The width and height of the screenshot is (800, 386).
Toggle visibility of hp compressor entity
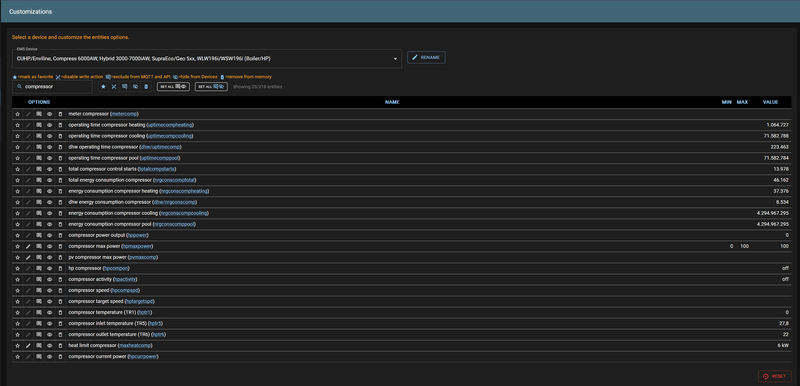click(x=49, y=268)
